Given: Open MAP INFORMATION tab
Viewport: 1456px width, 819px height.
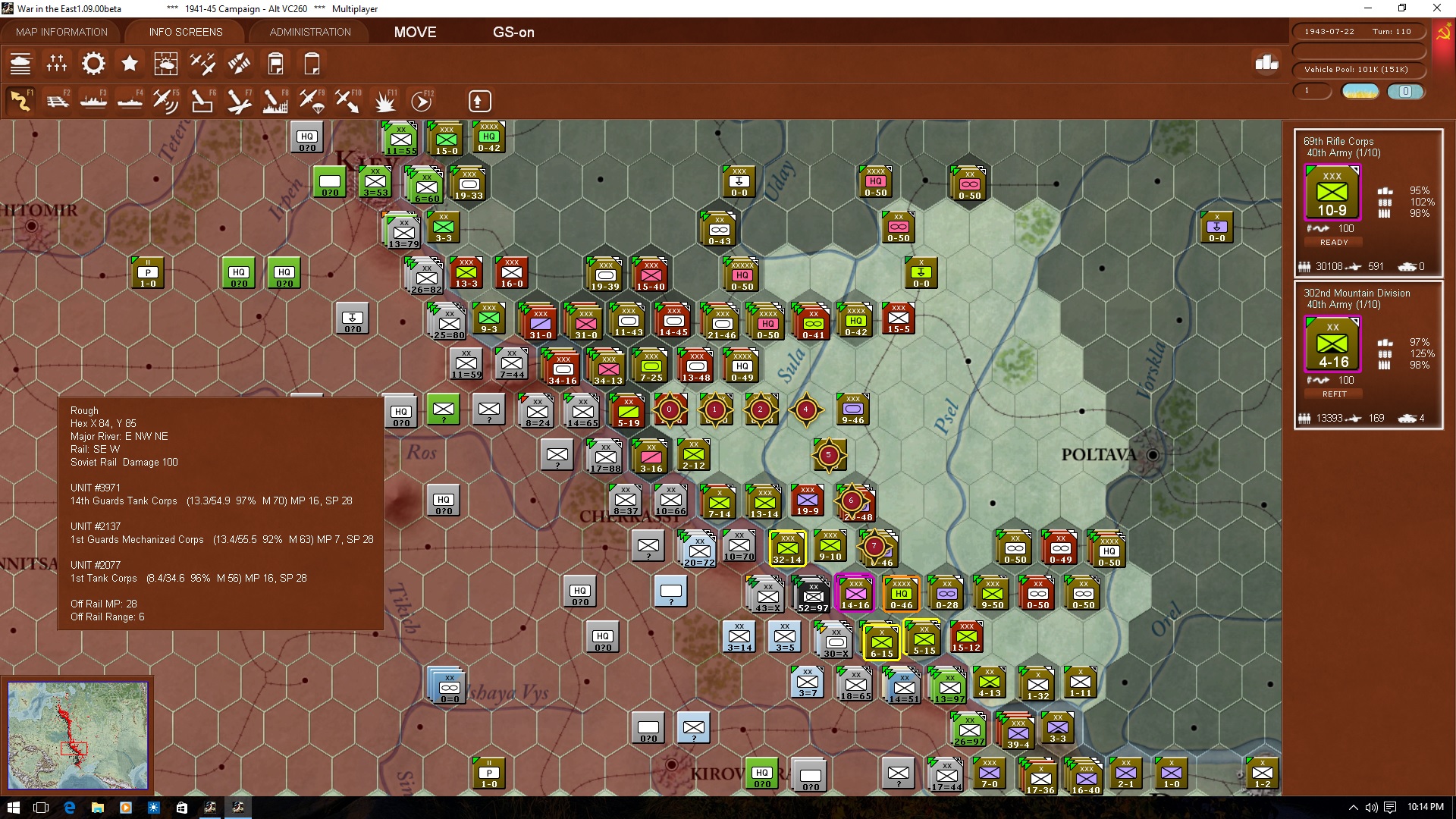Looking at the screenshot, I should pyautogui.click(x=62, y=32).
